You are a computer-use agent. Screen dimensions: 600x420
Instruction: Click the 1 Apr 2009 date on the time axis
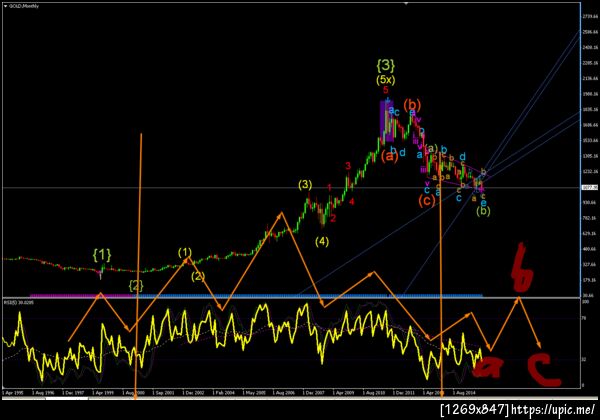coord(343,392)
